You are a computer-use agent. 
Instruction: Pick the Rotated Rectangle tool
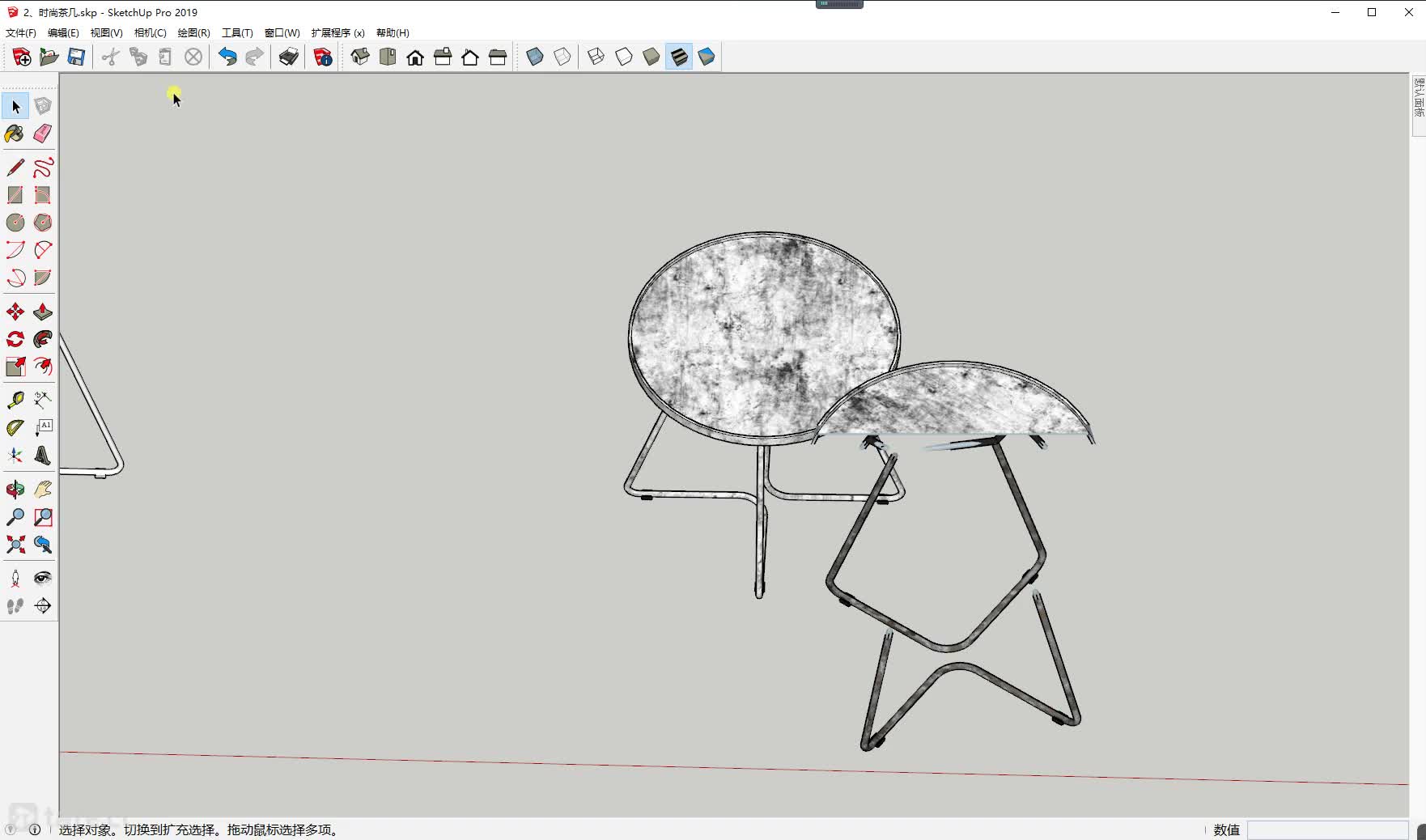click(x=43, y=195)
